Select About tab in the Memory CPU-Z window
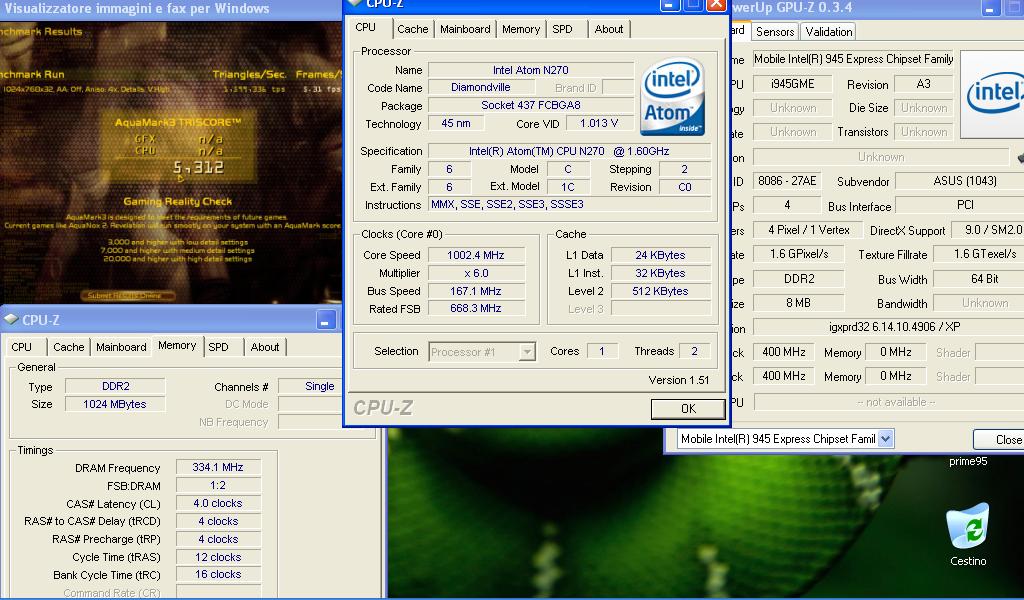This screenshot has height=600, width=1024. pyautogui.click(x=265, y=347)
